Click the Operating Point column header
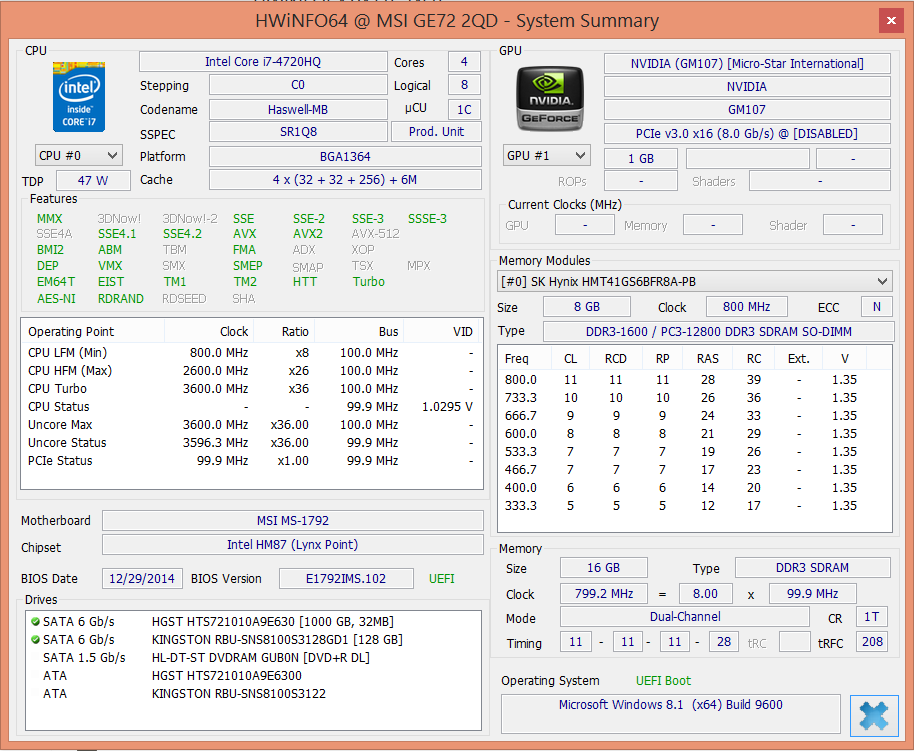 tap(93, 332)
